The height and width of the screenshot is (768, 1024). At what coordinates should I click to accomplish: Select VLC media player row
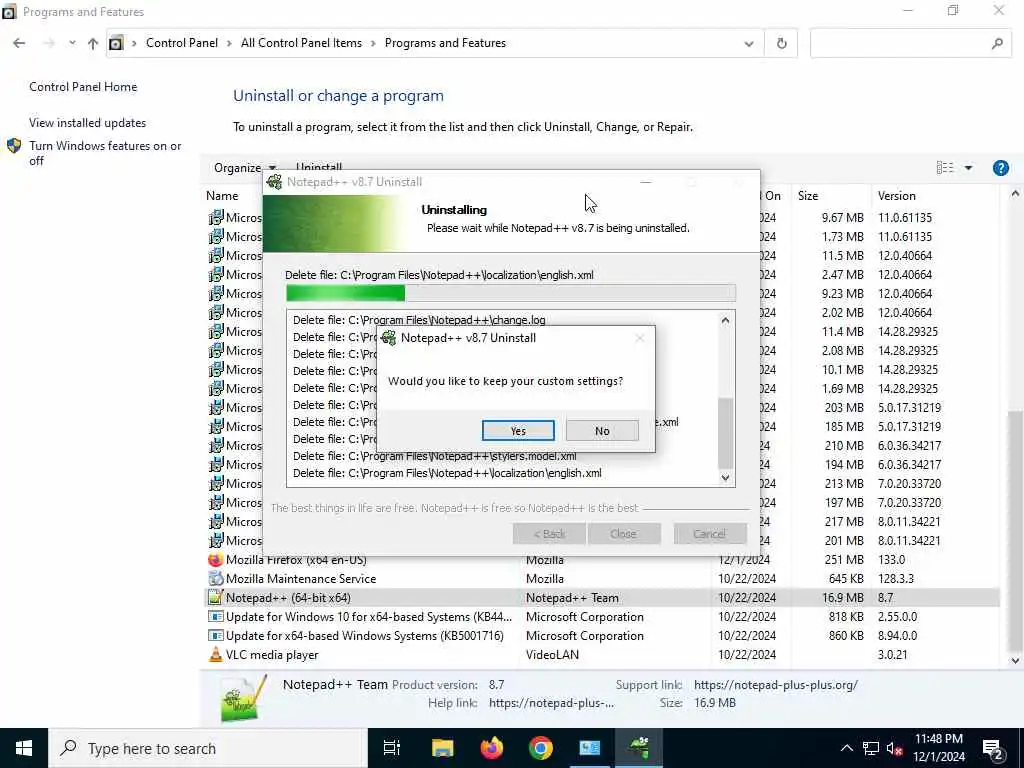pyautogui.click(x=601, y=654)
